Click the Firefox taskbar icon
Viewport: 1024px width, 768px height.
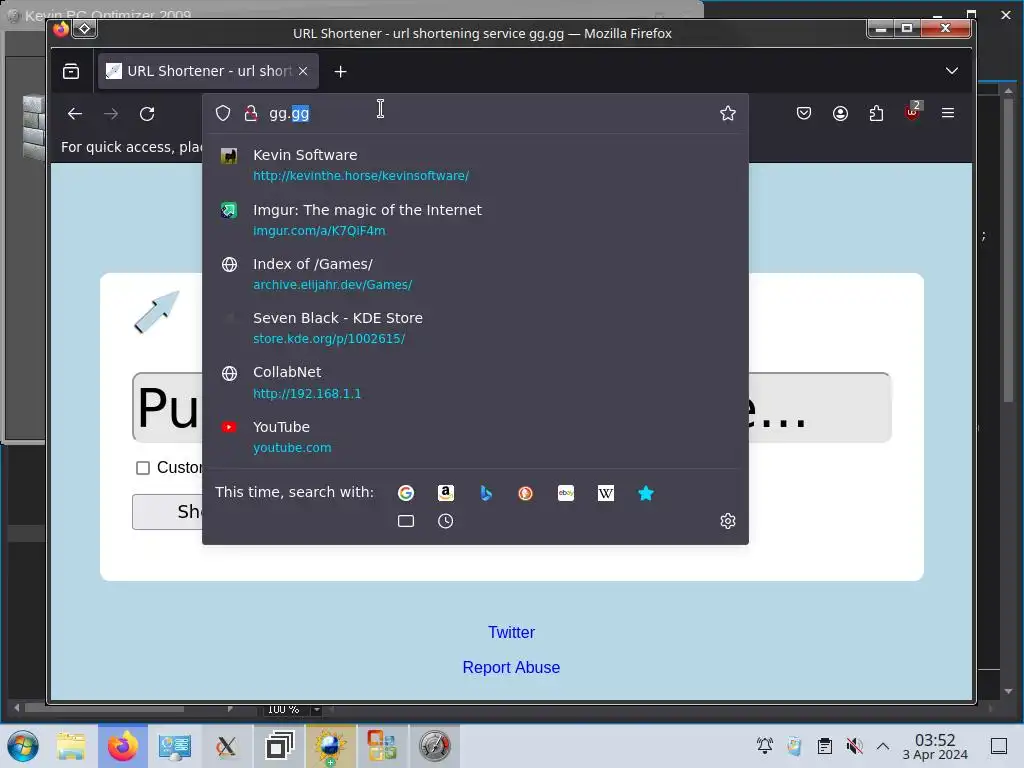122,746
